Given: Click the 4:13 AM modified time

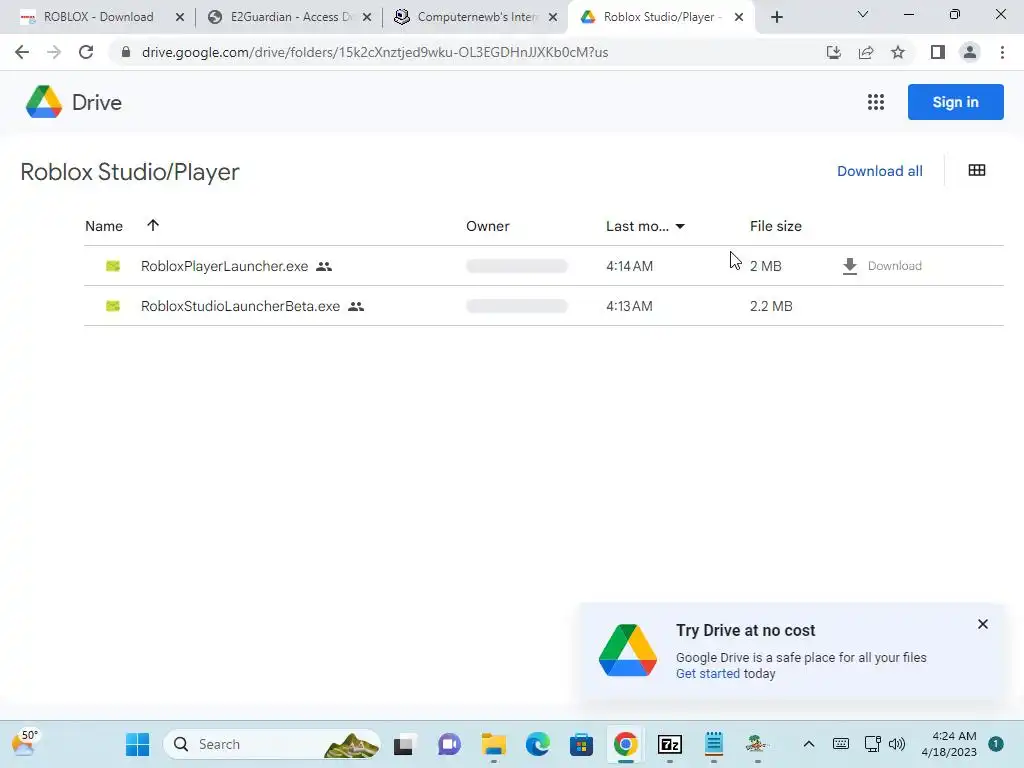Looking at the screenshot, I should coord(630,306).
